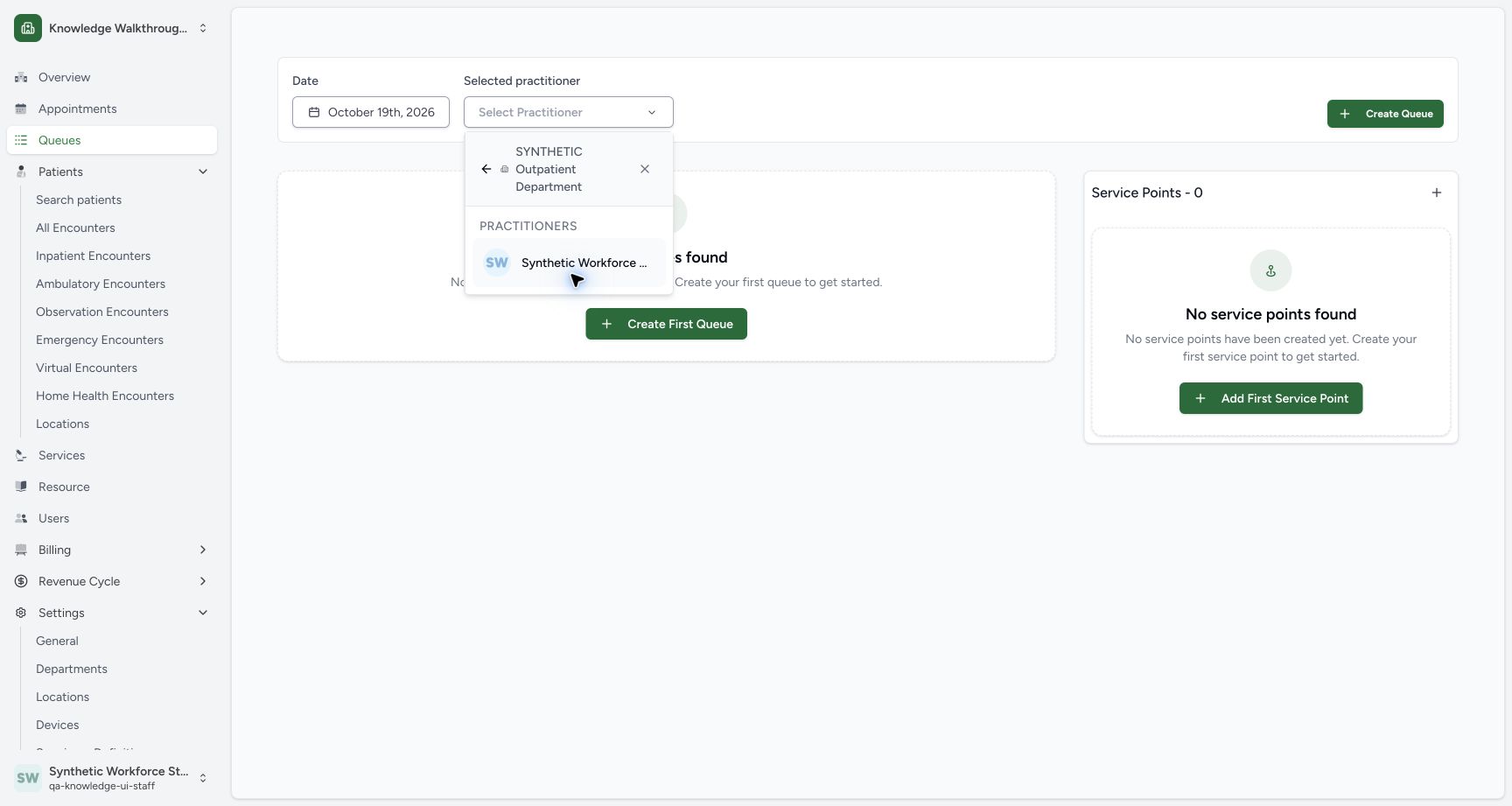Collapse the Settings section chevron
The width and height of the screenshot is (1512, 806).
coord(203,613)
